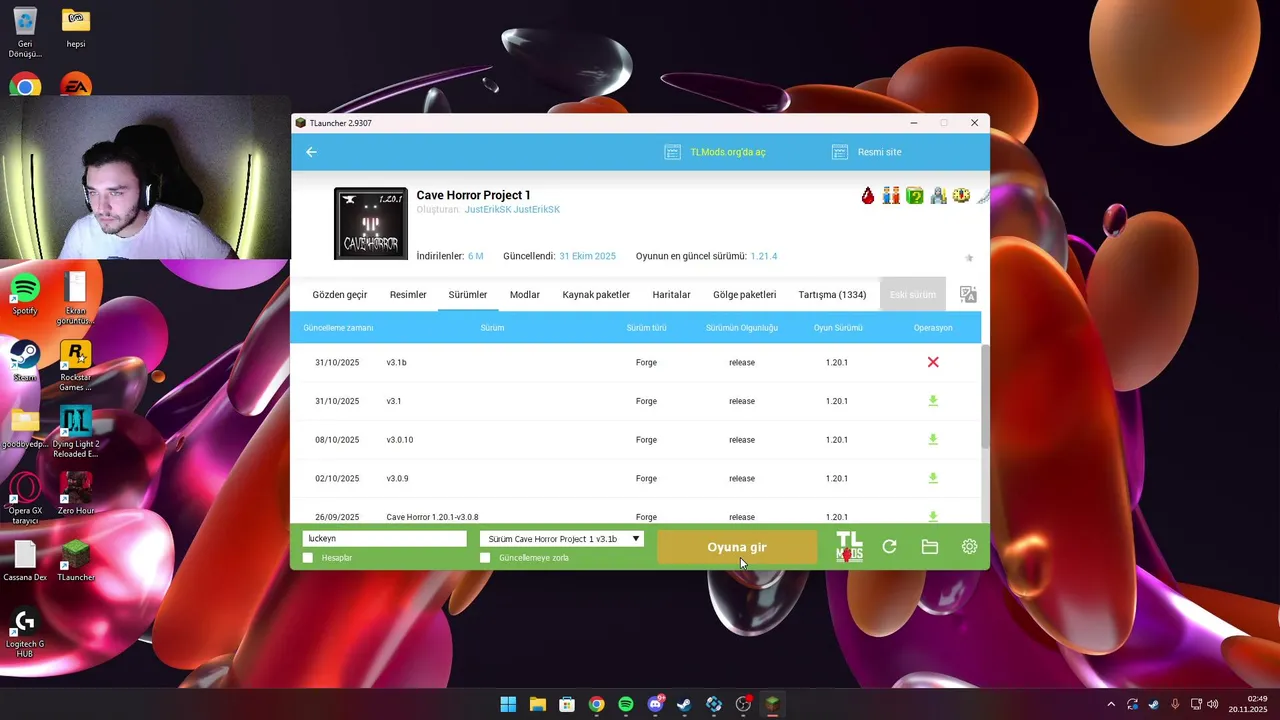Click the v3.0.10 version name

[x=400, y=440]
